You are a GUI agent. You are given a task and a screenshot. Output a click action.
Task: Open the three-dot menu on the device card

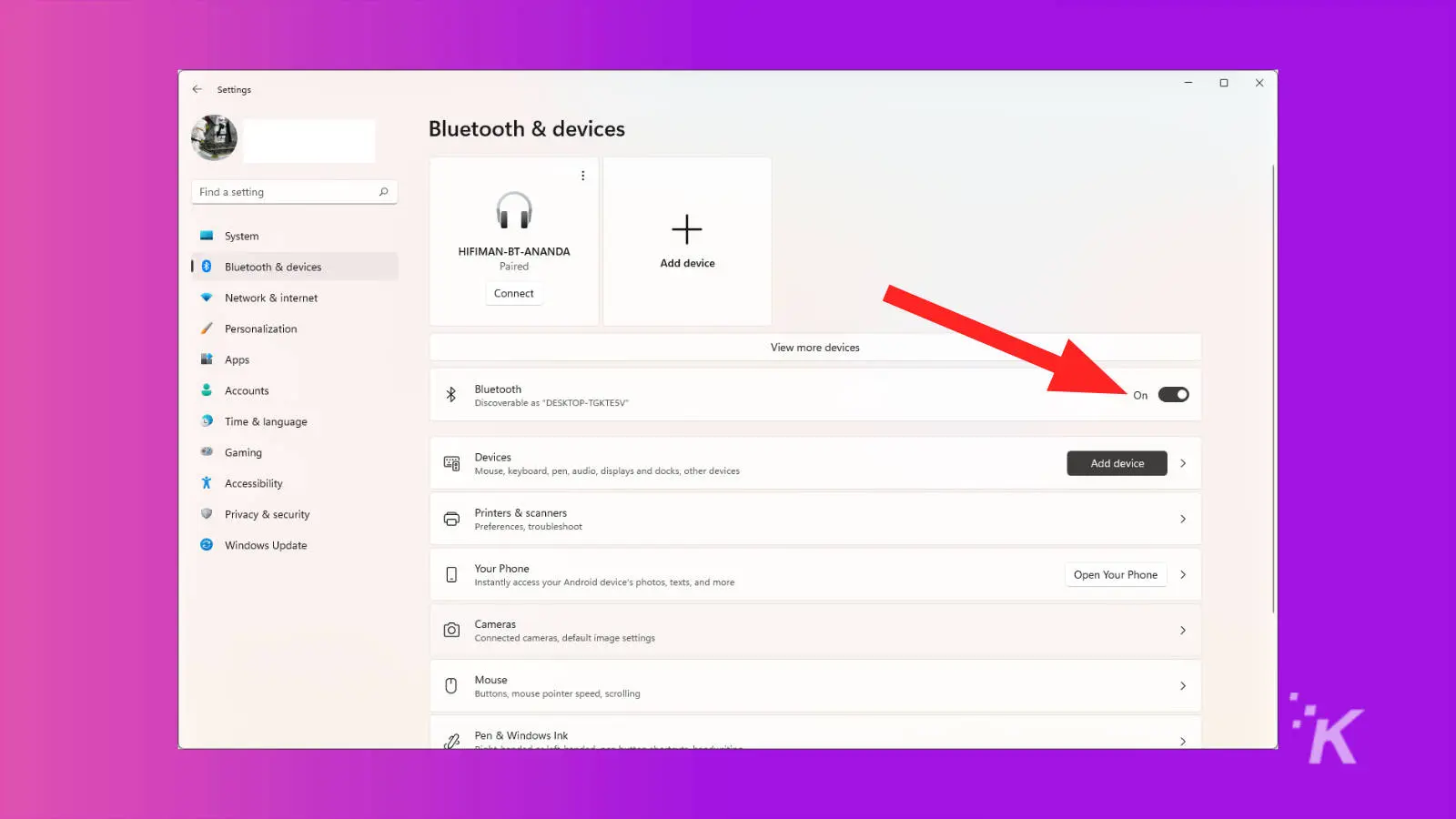(x=582, y=176)
